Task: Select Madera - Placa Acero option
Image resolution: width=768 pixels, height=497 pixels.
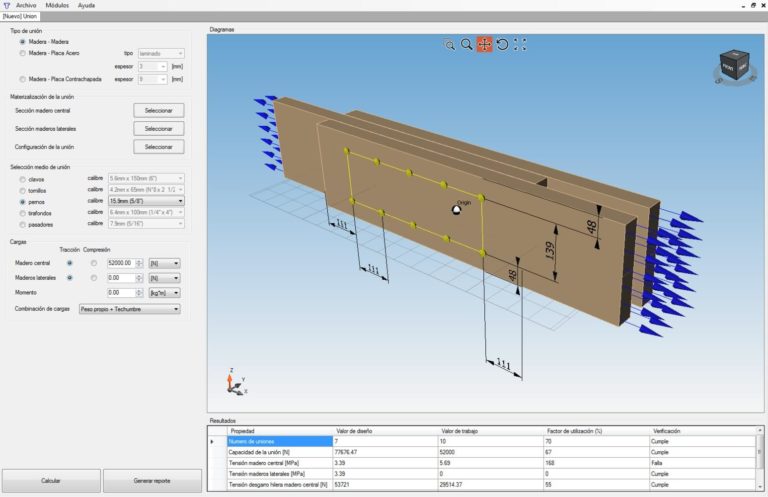Action: tap(23, 53)
